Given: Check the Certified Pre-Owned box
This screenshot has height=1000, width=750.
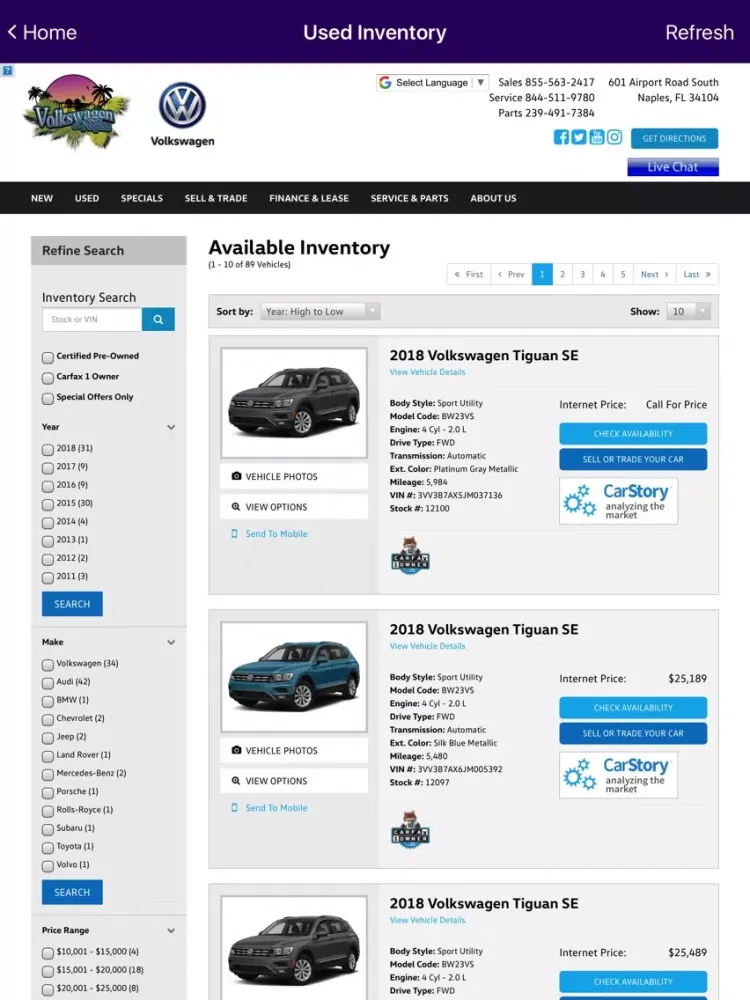Looking at the screenshot, I should pos(48,358).
